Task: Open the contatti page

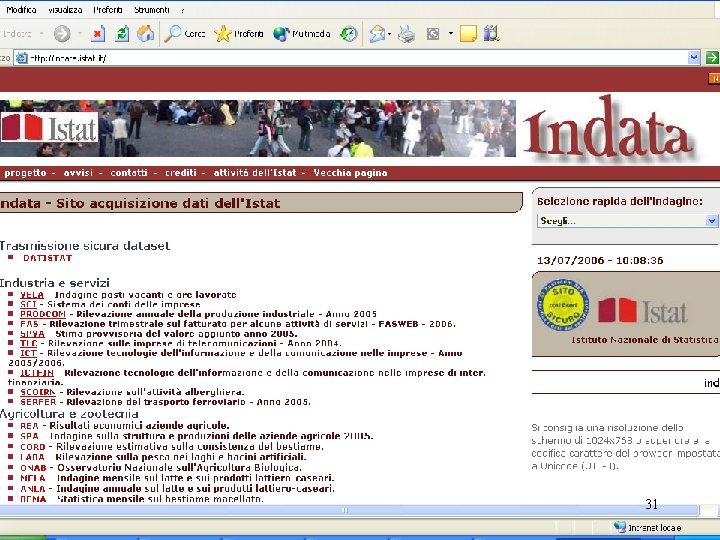Action: (129, 173)
